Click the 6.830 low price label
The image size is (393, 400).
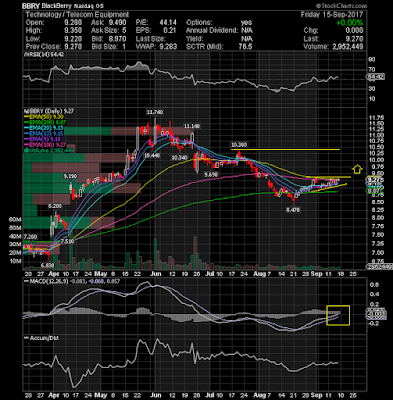[x=47, y=266]
